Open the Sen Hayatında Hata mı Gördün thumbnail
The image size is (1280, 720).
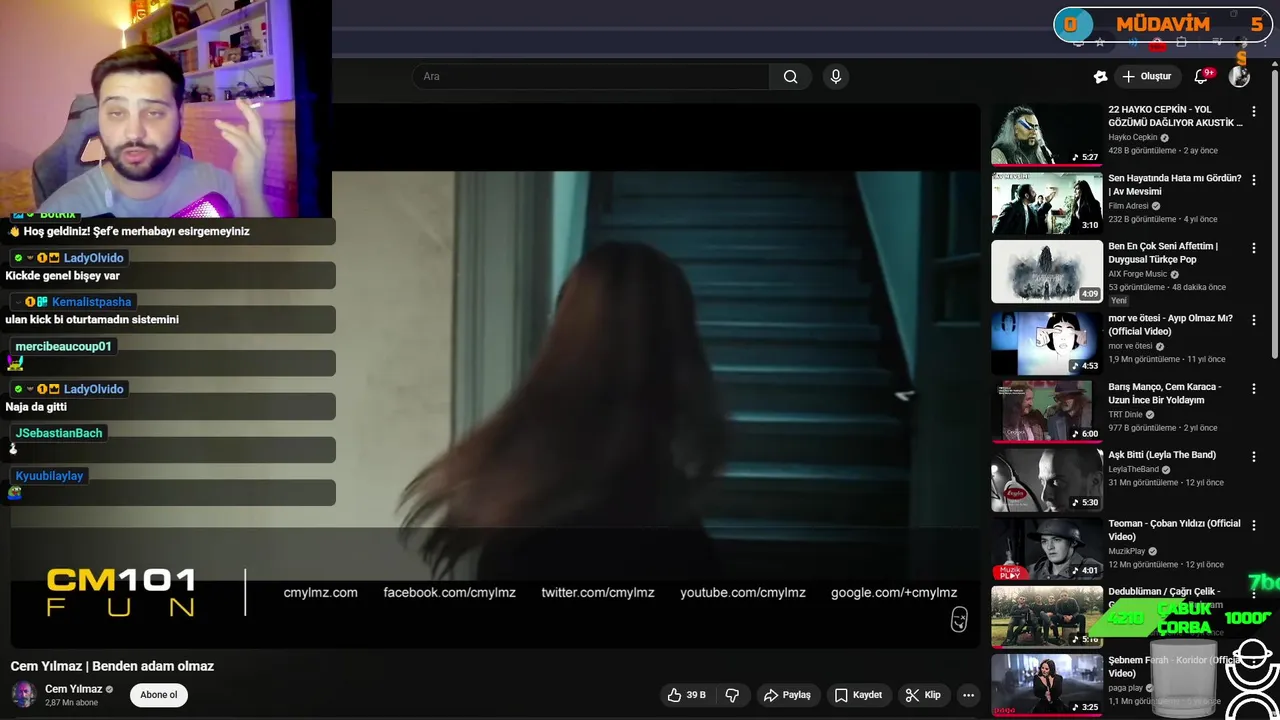[x=1046, y=202]
